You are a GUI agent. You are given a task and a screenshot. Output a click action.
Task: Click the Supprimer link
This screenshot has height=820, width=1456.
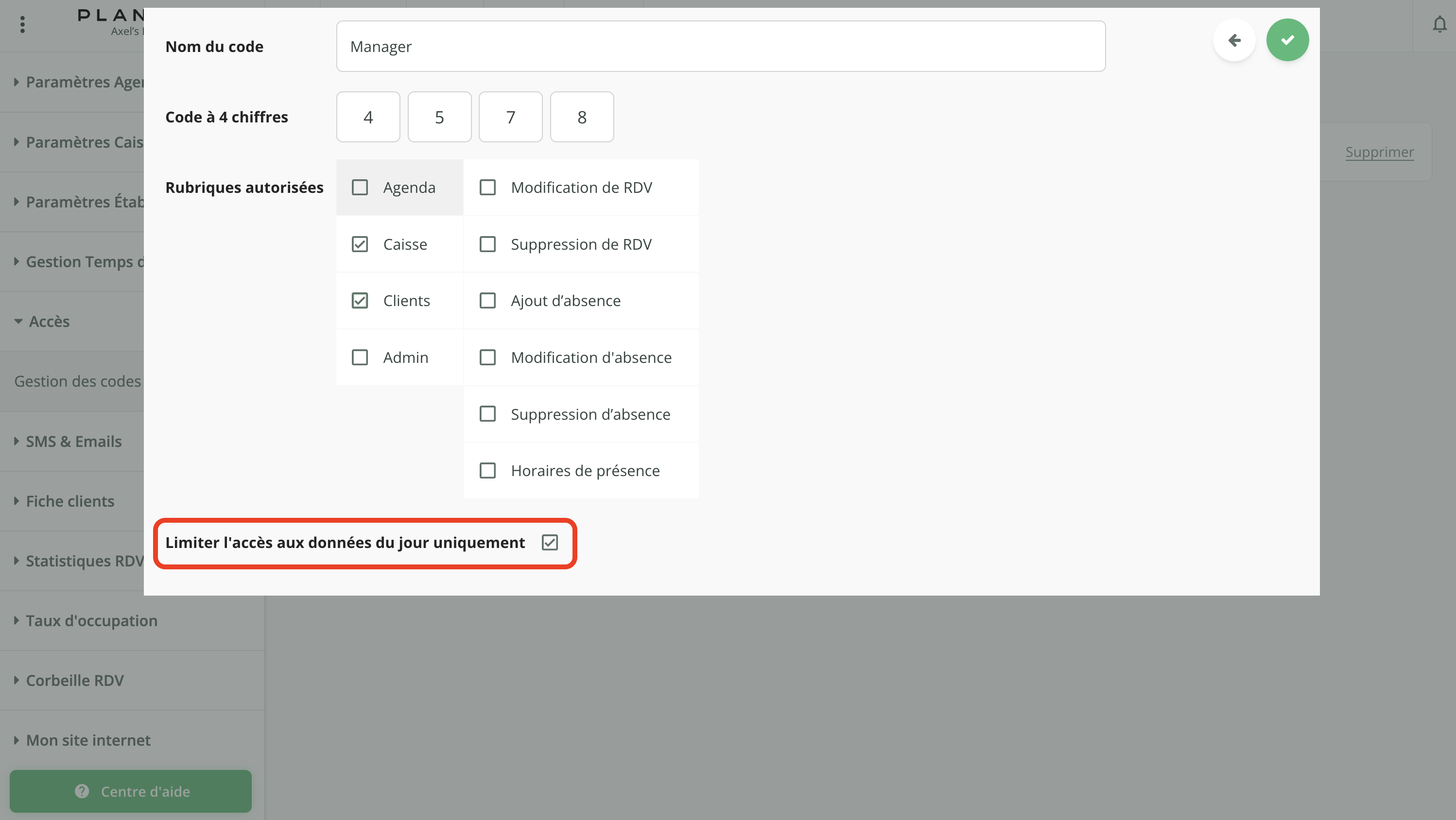(1379, 152)
